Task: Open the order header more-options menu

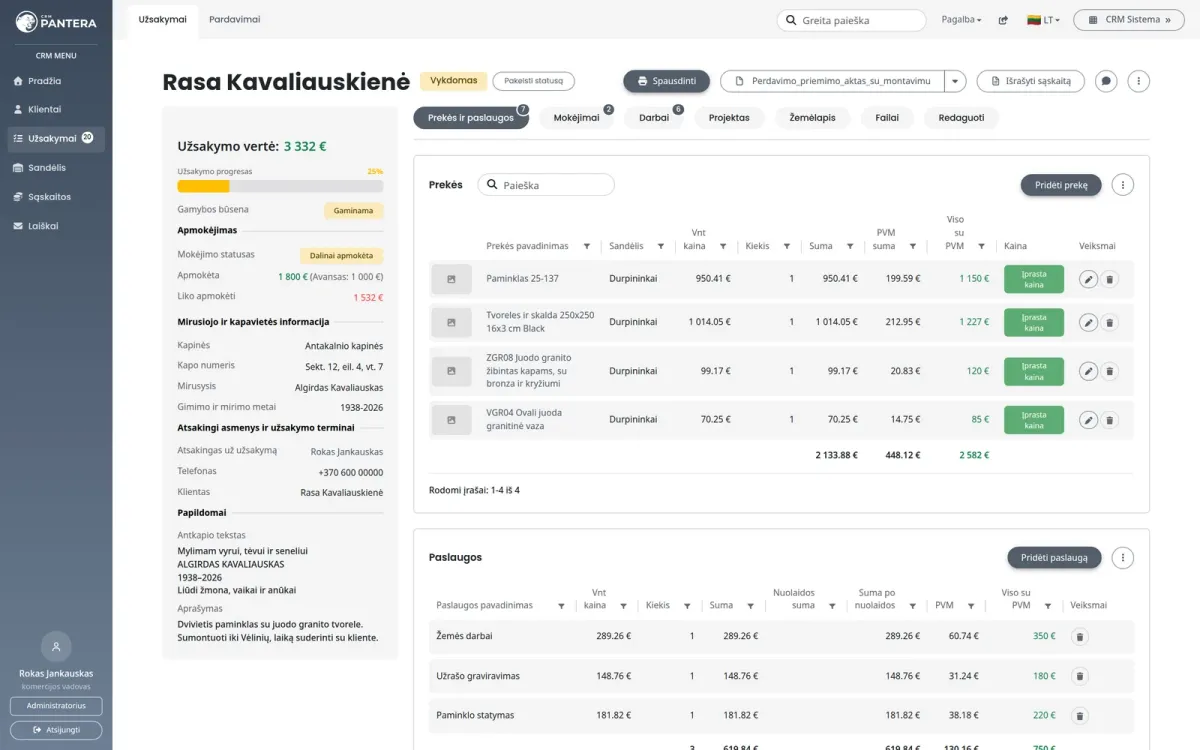Action: pyautogui.click(x=1138, y=81)
